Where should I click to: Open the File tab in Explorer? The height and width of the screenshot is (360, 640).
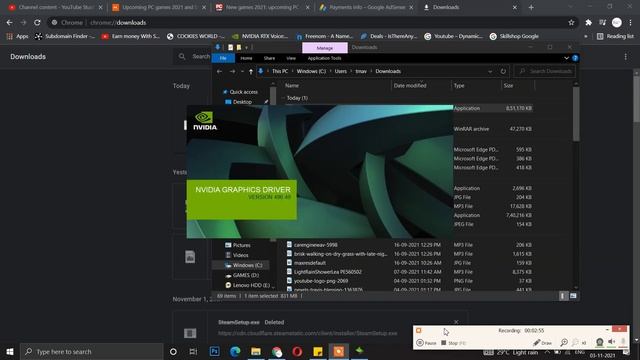click(x=223, y=58)
